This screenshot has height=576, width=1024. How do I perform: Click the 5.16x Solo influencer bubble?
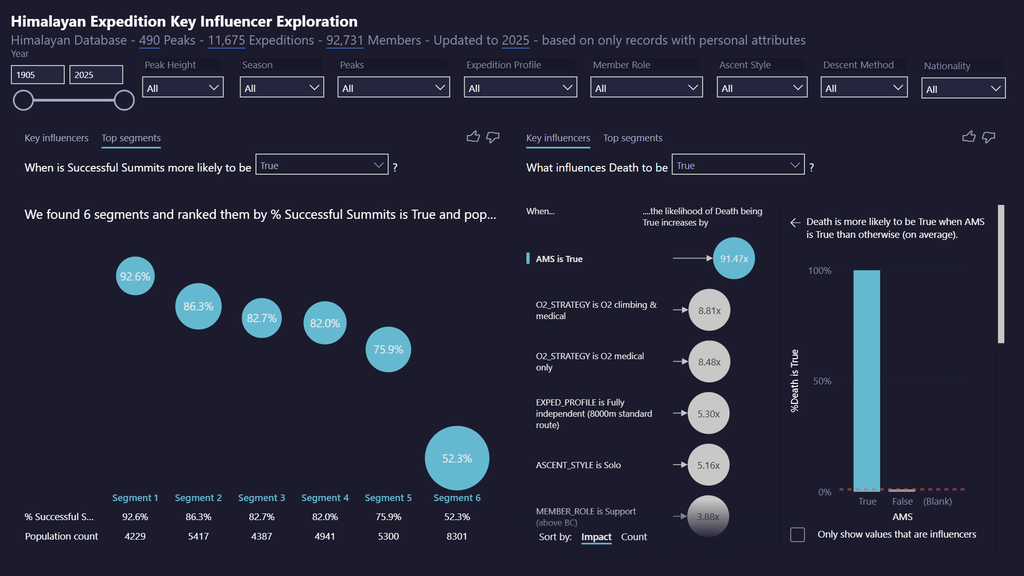709,465
